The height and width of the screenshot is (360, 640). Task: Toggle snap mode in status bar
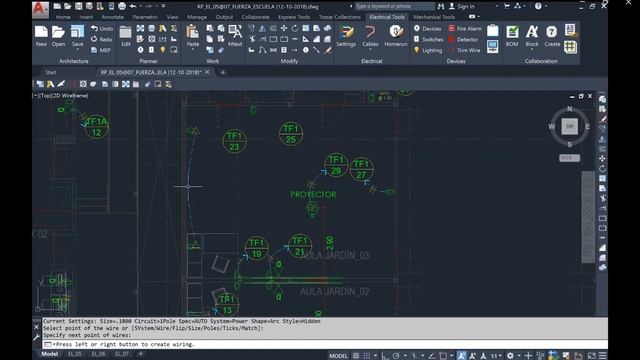point(367,356)
